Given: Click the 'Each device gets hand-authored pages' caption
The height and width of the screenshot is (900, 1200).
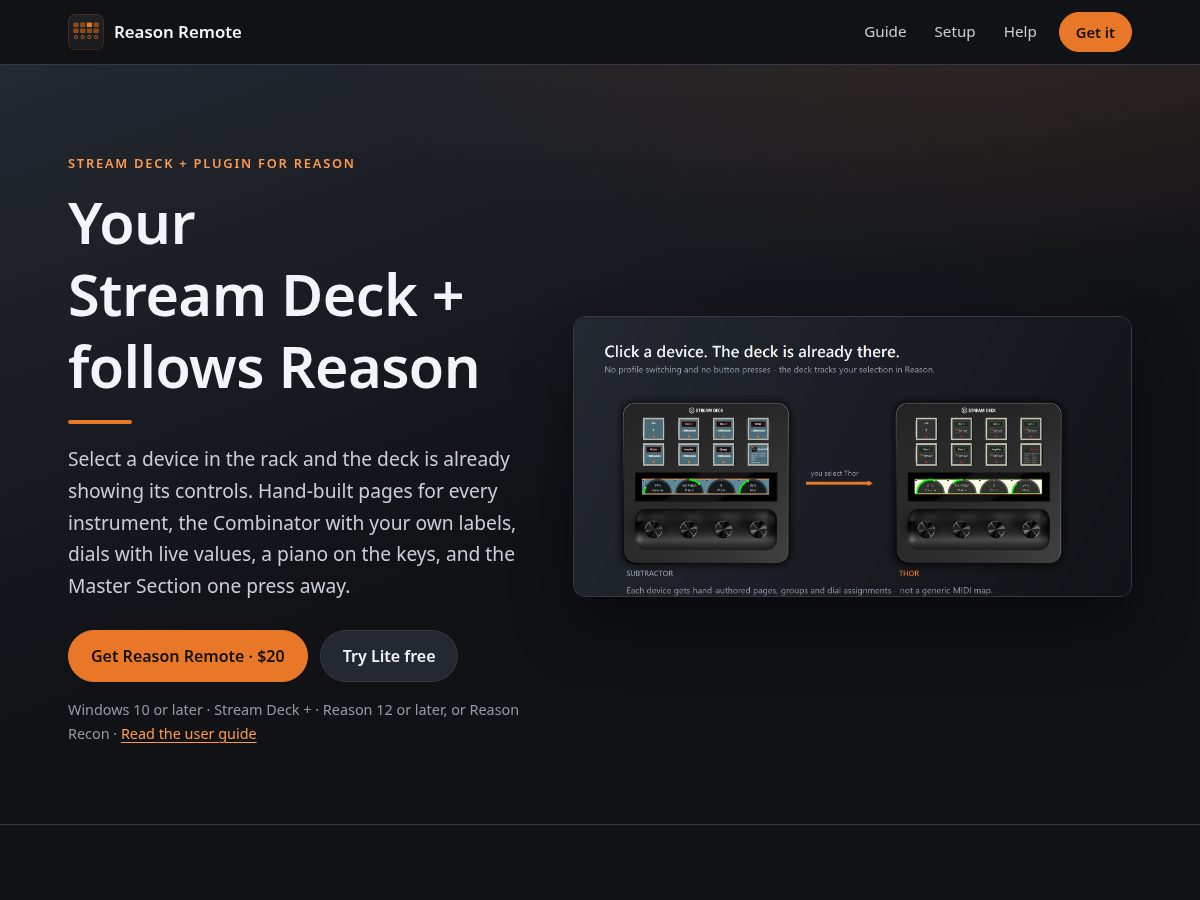Looking at the screenshot, I should (x=809, y=591).
